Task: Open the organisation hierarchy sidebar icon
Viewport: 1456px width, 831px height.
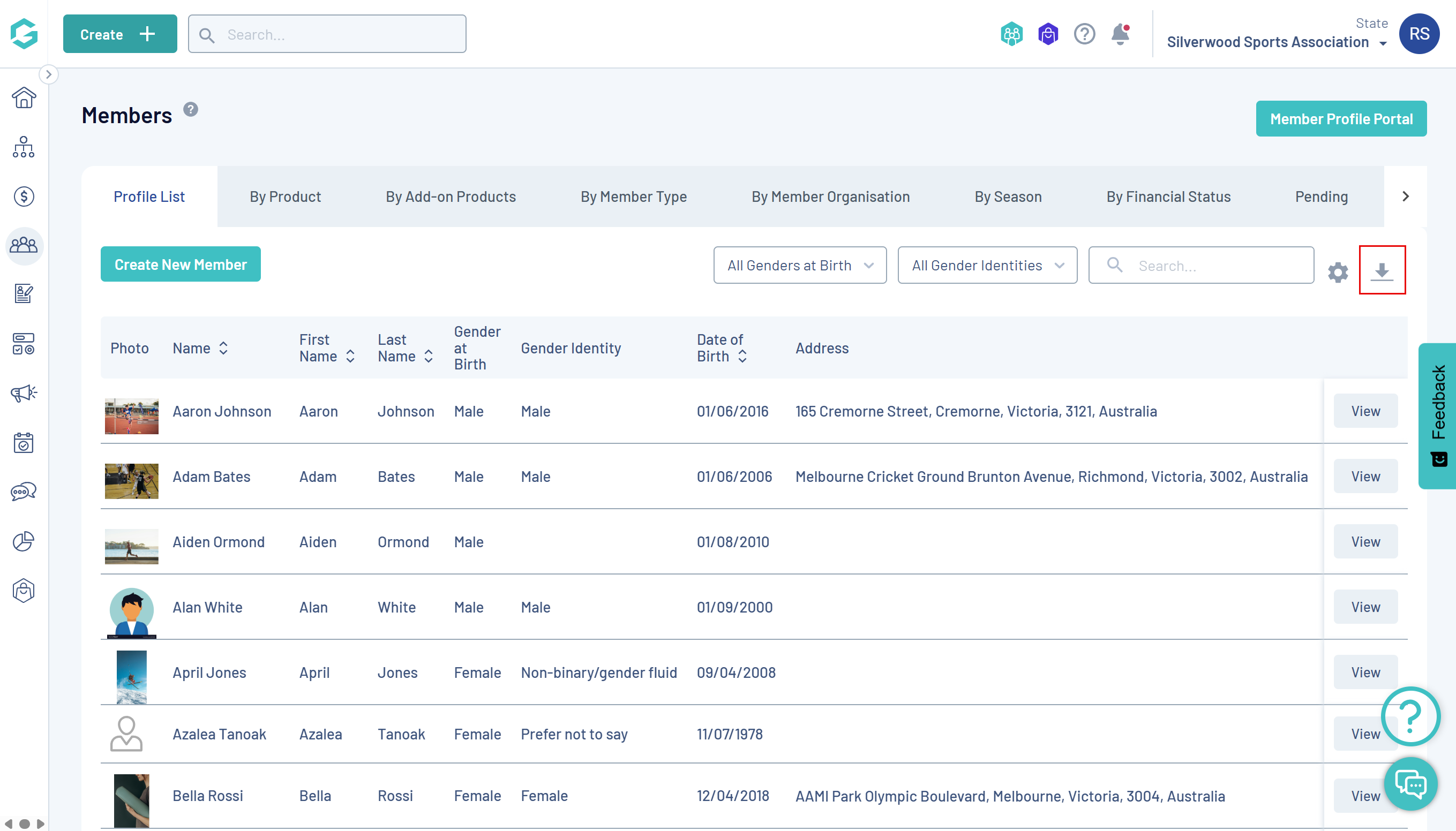Action: pos(24,147)
